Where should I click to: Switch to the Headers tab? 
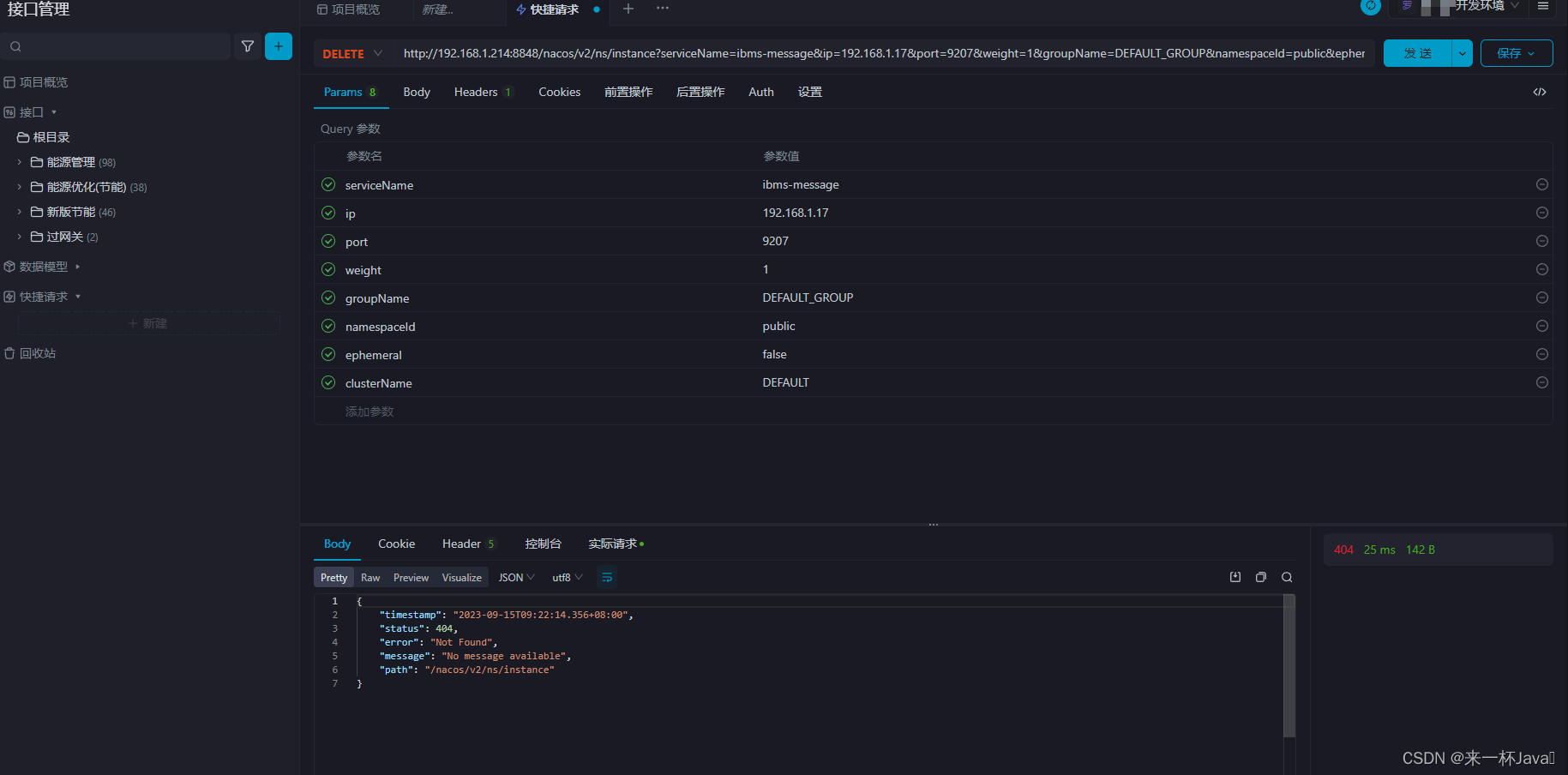[x=482, y=92]
